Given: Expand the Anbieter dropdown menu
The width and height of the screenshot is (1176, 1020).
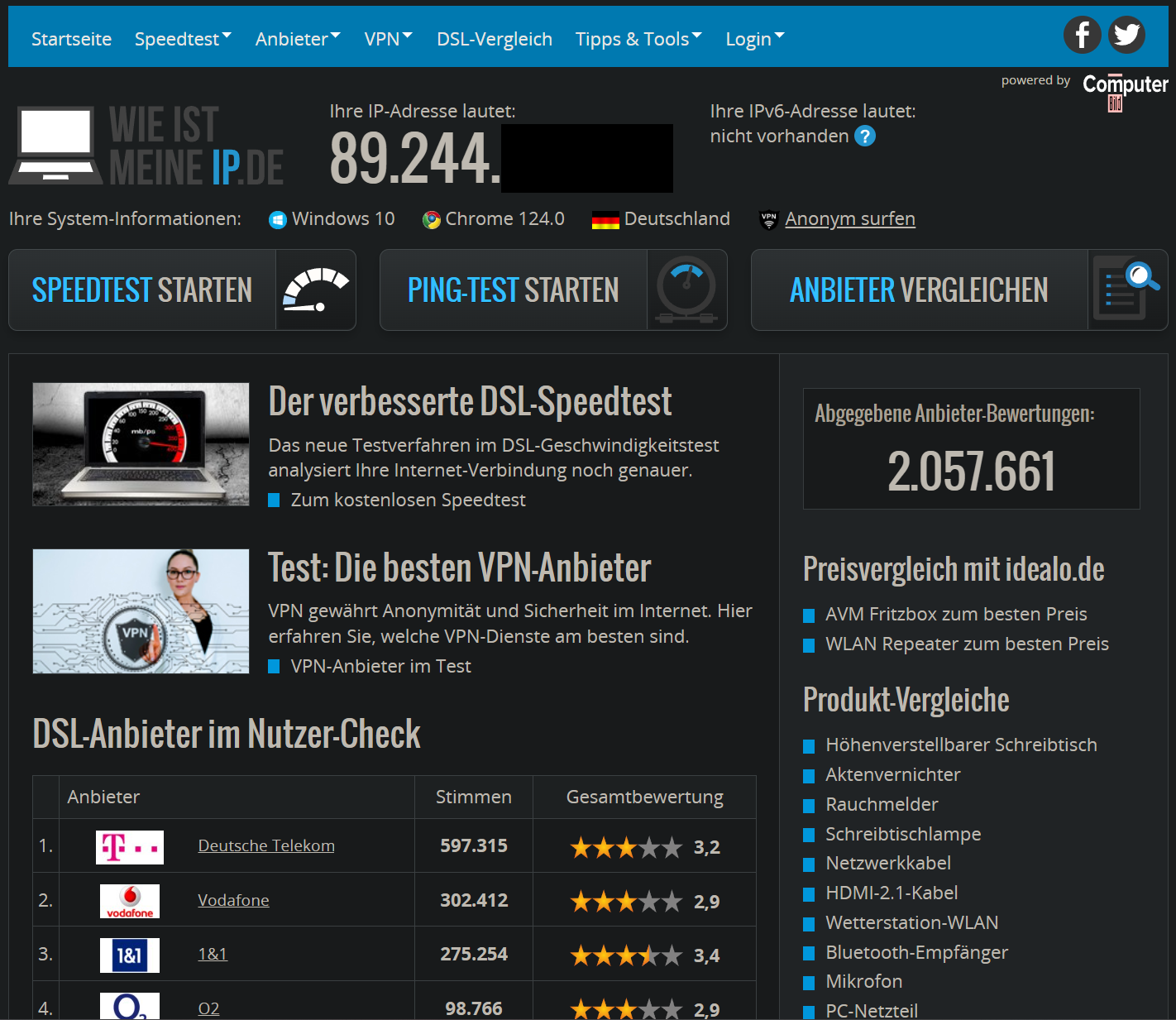Looking at the screenshot, I should [298, 39].
